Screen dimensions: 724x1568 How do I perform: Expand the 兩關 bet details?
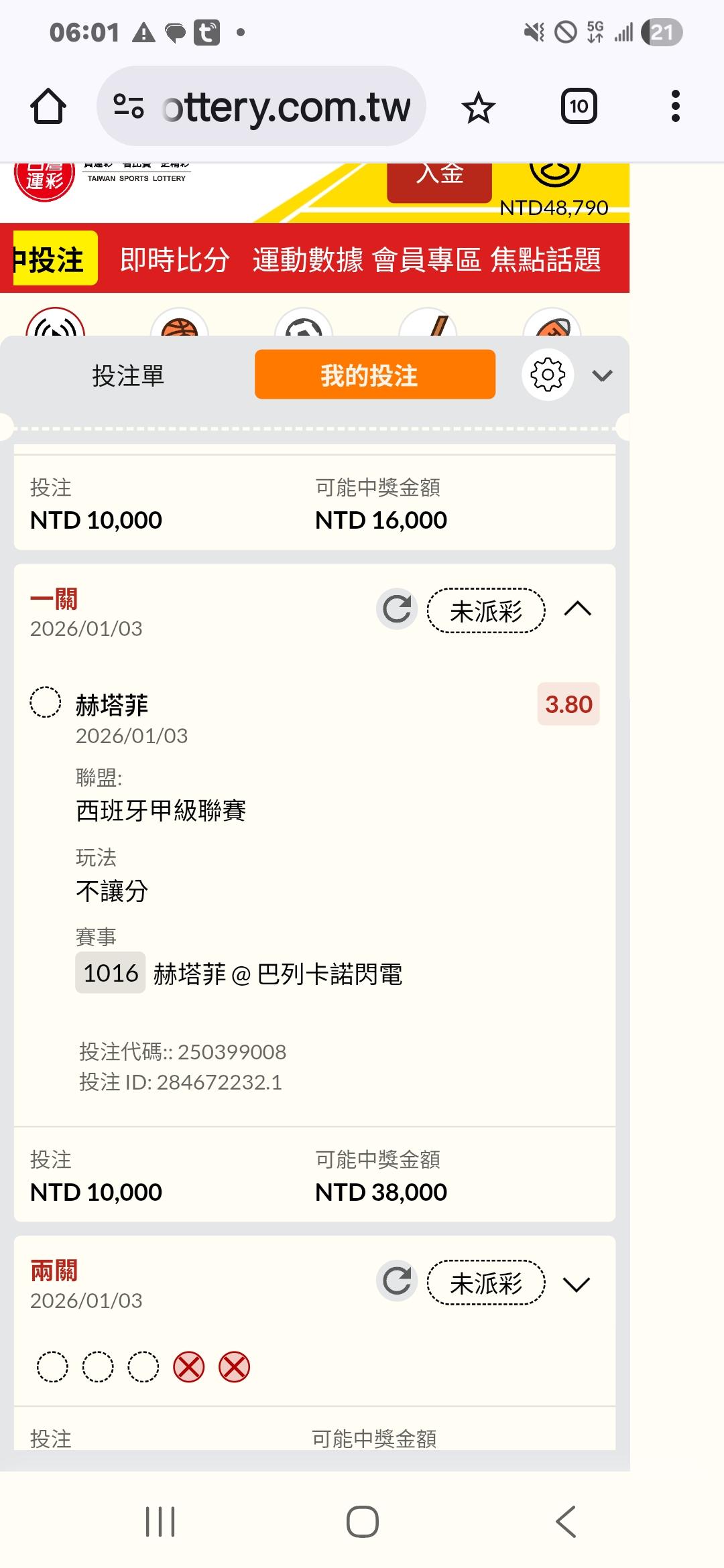tap(577, 1284)
